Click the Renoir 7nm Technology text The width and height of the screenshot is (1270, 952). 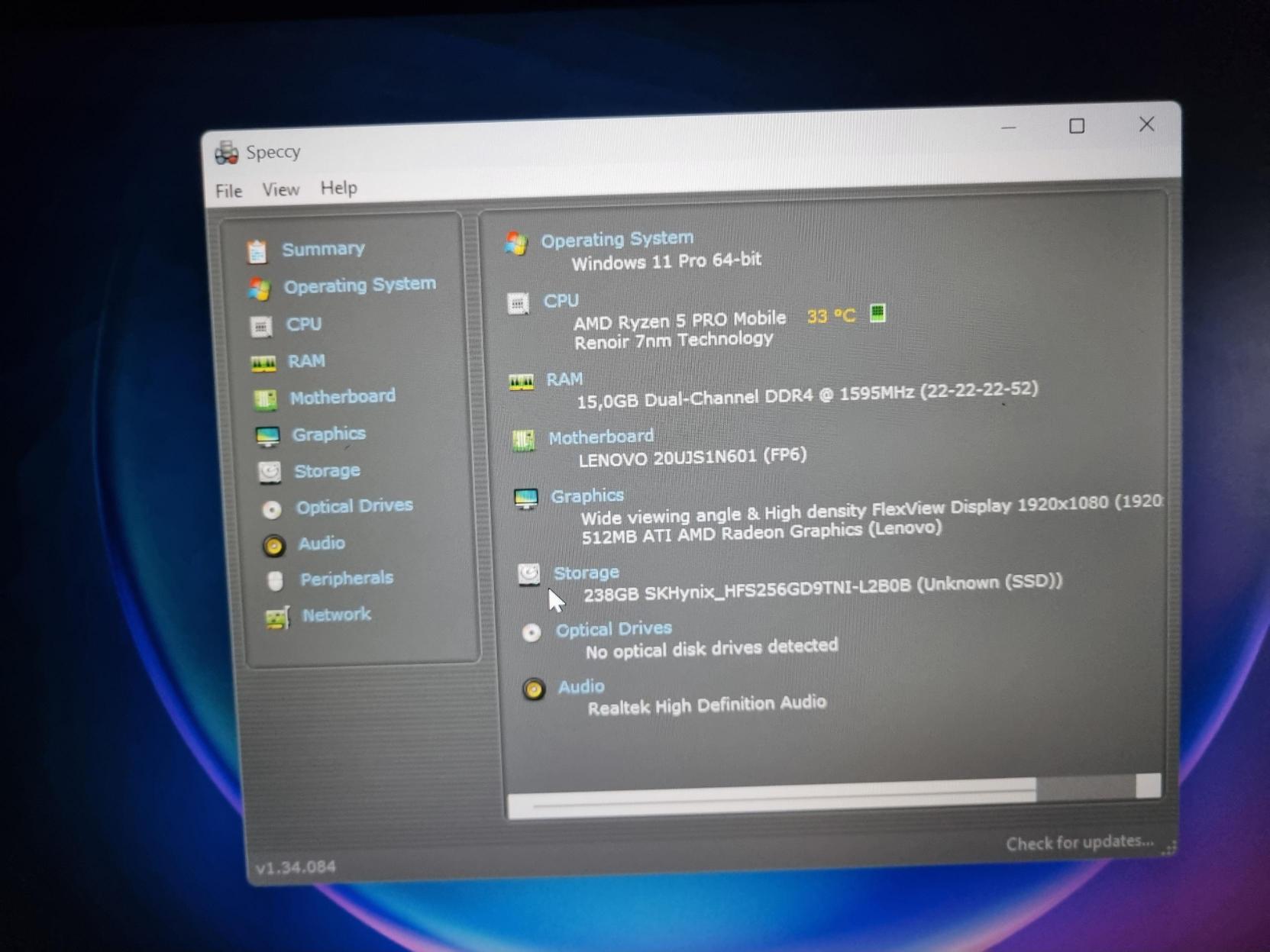click(674, 340)
